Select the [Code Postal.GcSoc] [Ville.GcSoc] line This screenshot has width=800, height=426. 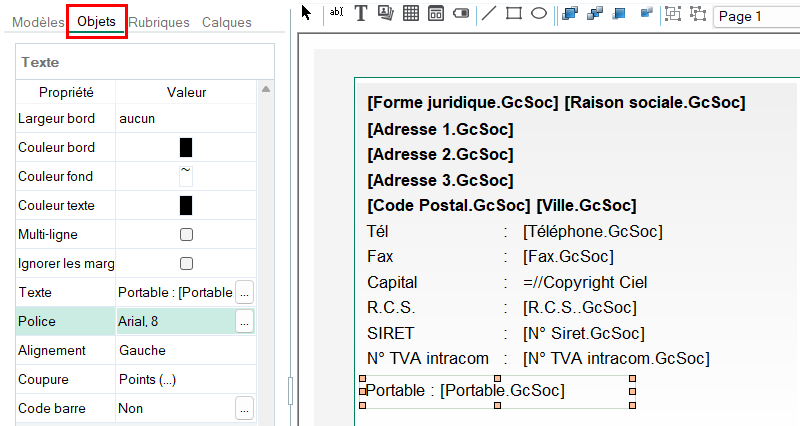(502, 206)
